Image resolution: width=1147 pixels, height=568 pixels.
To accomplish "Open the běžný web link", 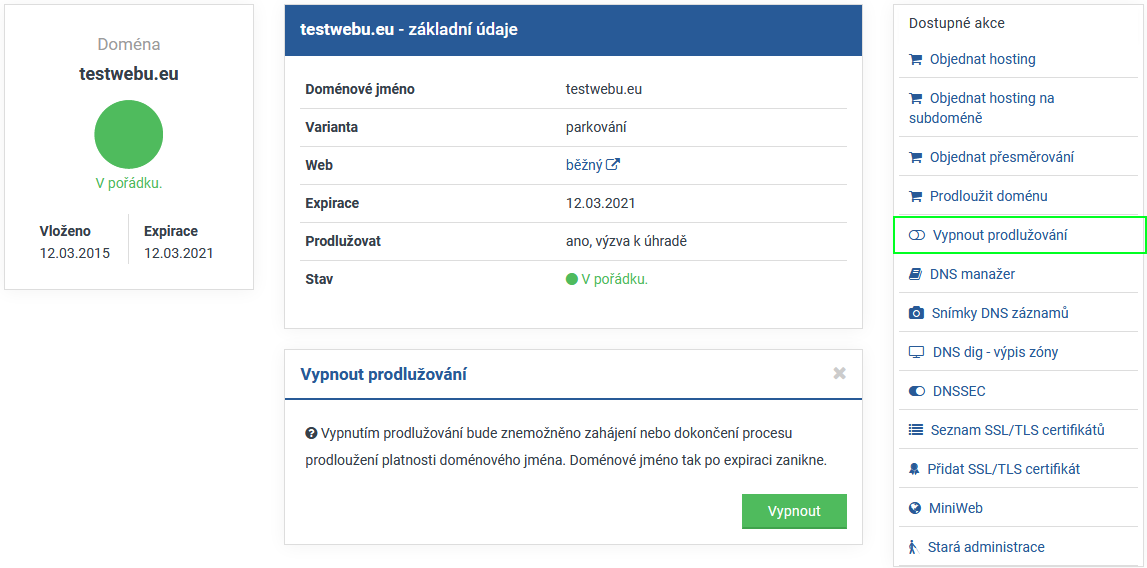I will 584,165.
